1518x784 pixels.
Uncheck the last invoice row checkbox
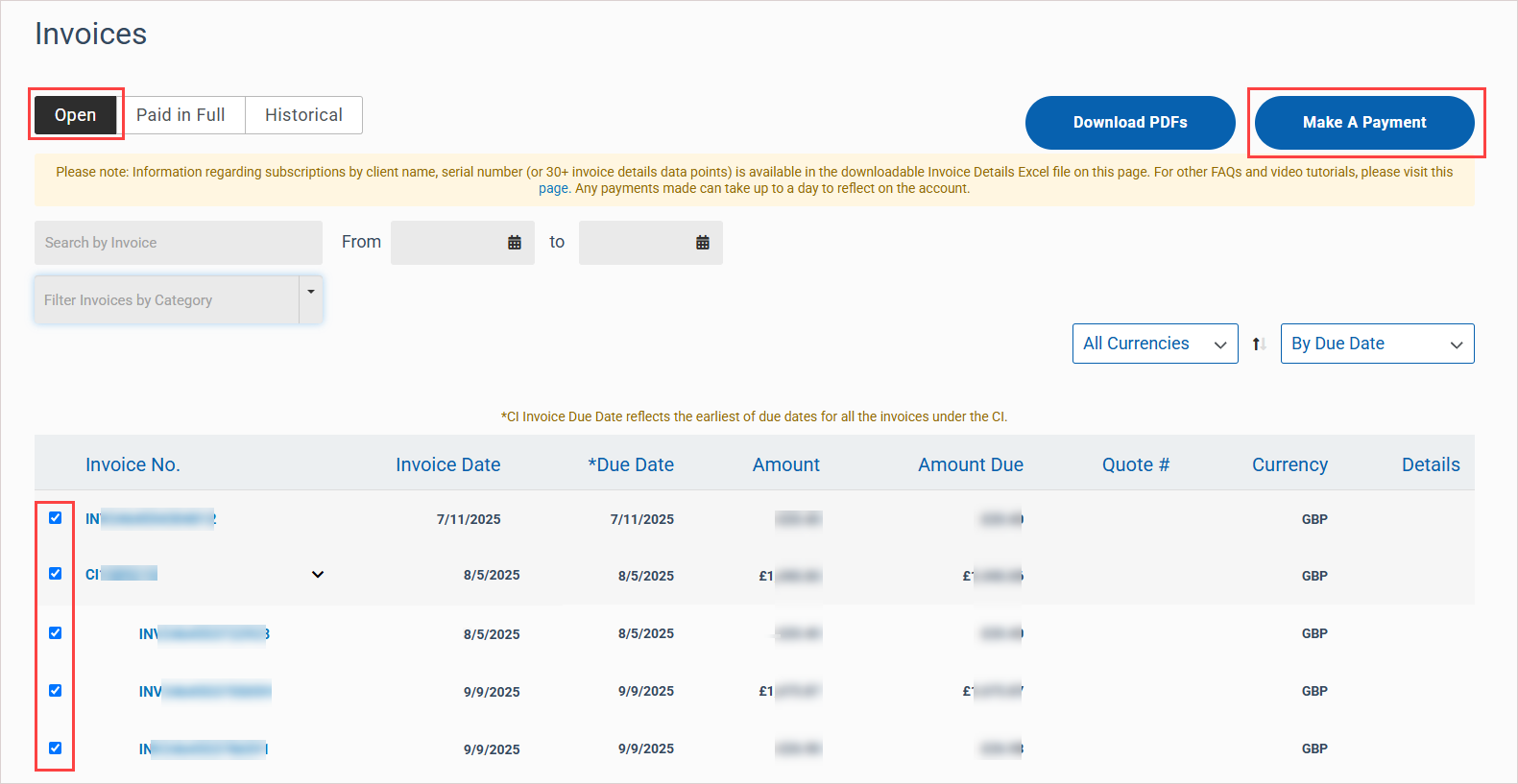[x=56, y=748]
